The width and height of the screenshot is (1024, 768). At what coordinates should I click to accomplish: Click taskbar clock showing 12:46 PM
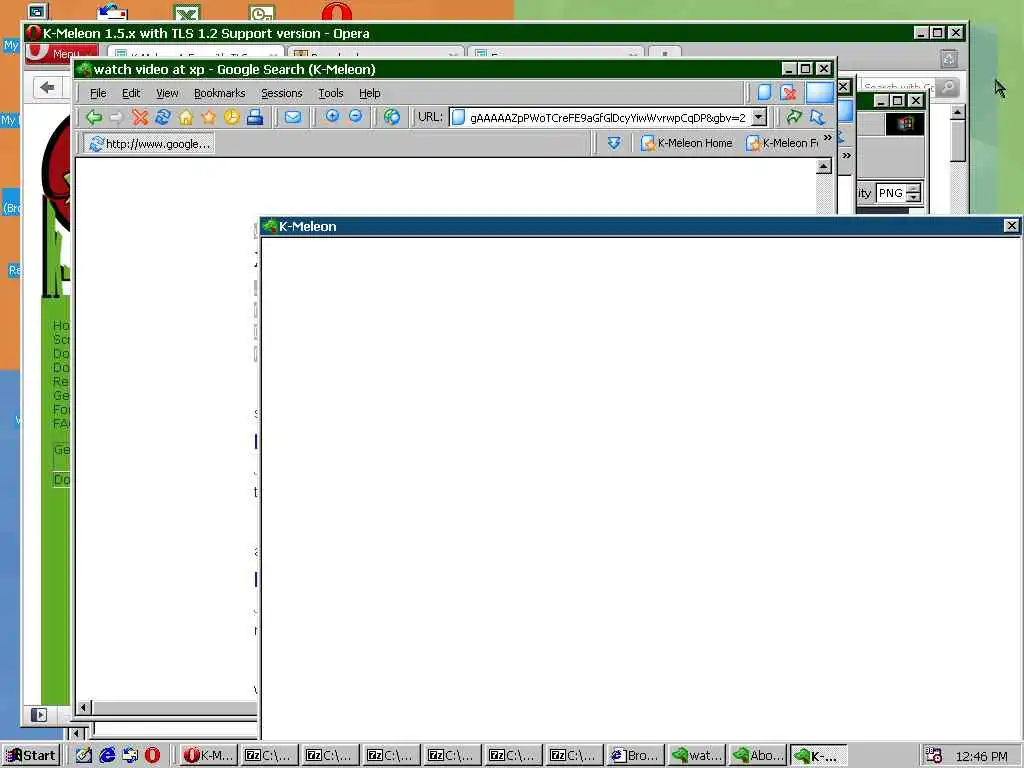(x=981, y=756)
